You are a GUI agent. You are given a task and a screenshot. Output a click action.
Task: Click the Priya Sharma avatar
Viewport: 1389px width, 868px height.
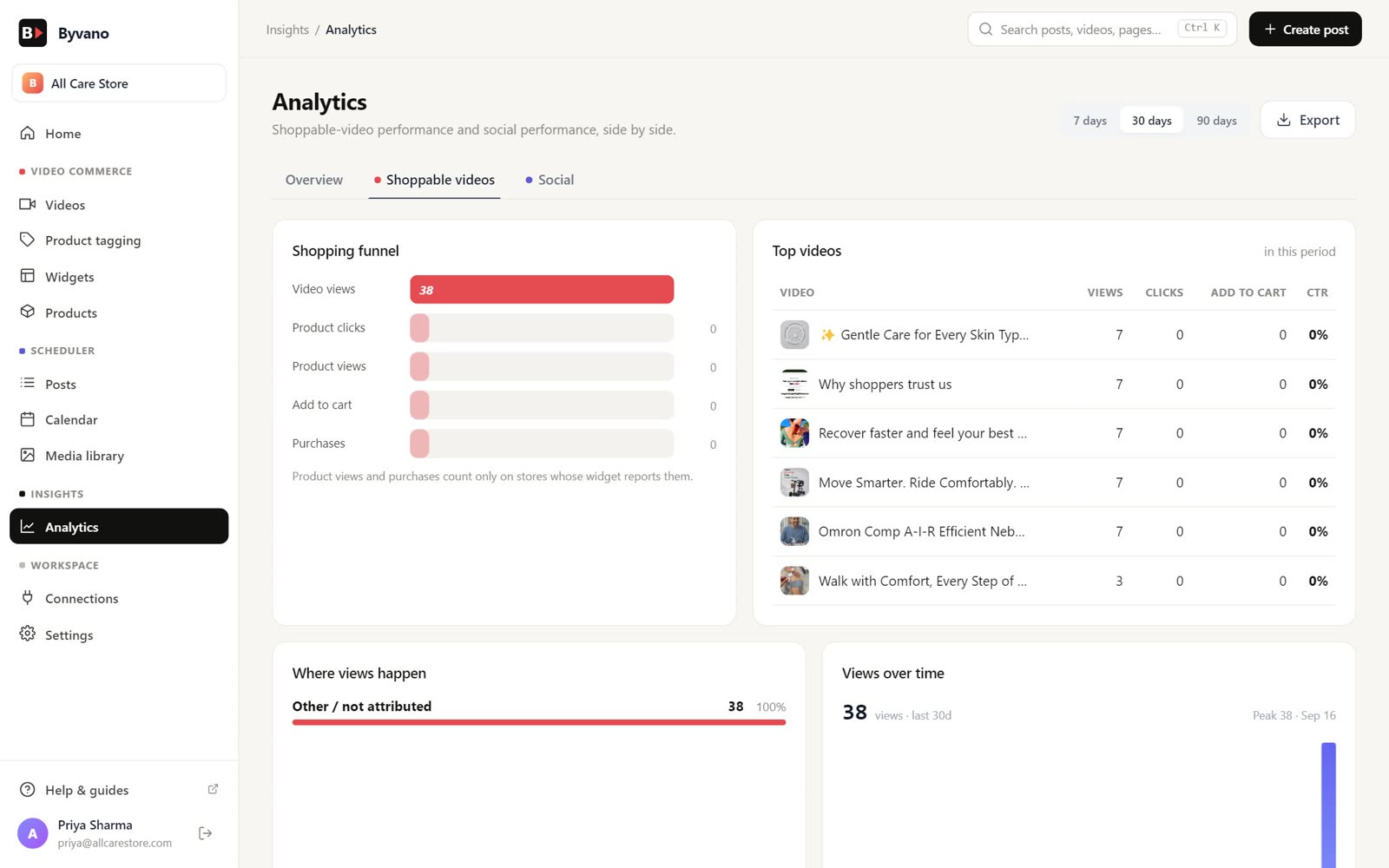[x=33, y=833]
